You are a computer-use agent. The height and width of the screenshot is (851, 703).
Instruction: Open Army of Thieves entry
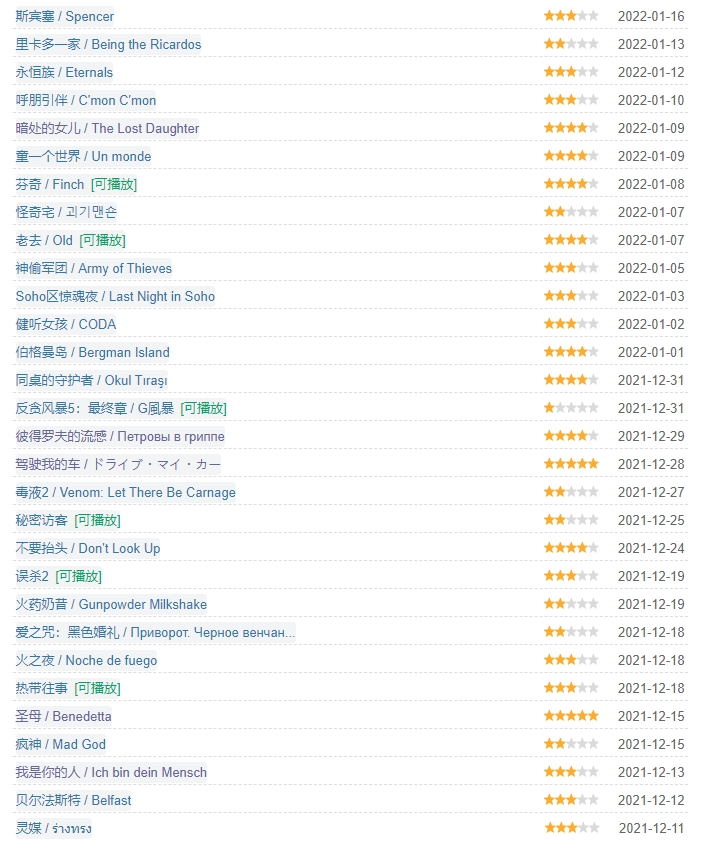tap(93, 269)
